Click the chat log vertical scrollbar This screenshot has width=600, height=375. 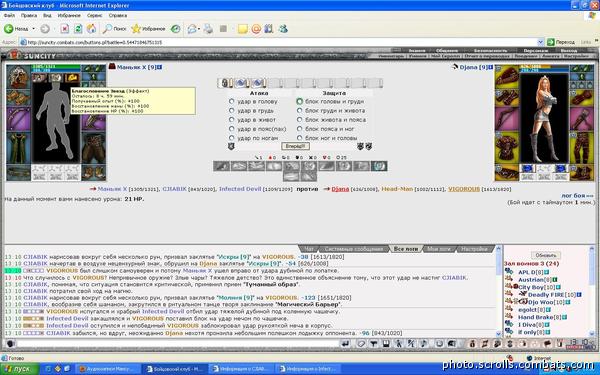[x=498, y=291]
